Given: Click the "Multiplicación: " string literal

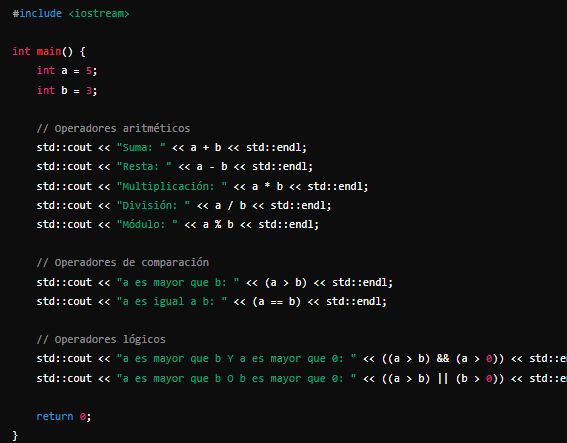Looking at the screenshot, I should click(x=172, y=186).
